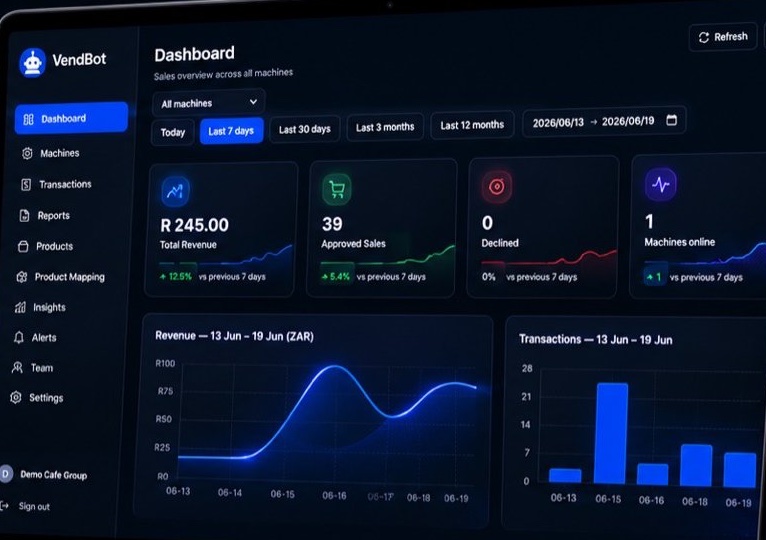This screenshot has width=766, height=540.
Task: Click the 06-16 label on revenue axis
Action: (334, 496)
